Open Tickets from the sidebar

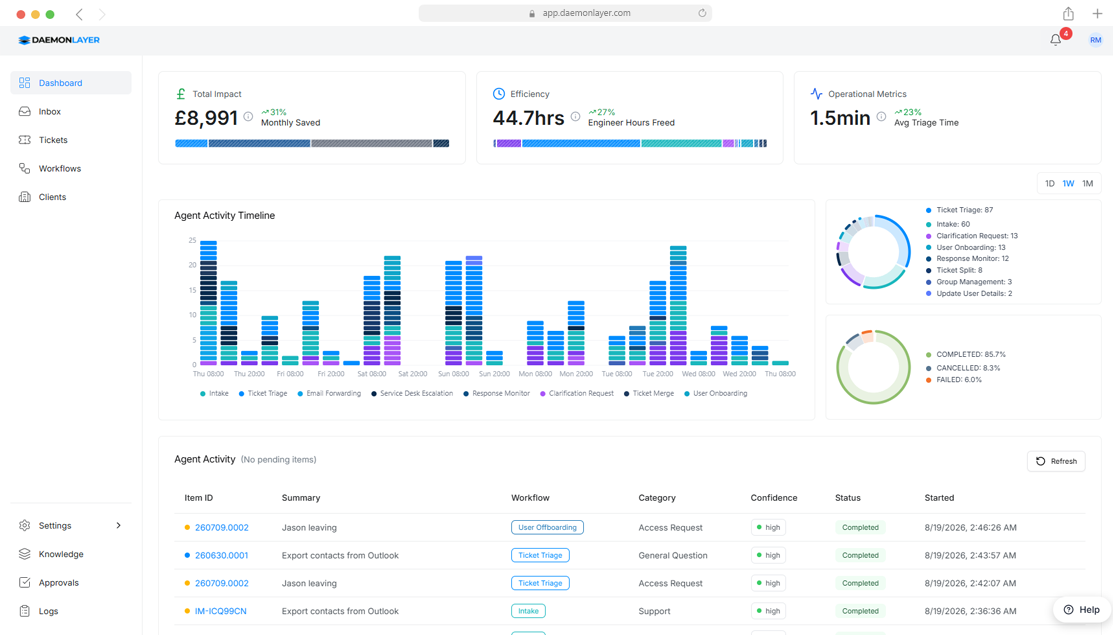[71, 140]
